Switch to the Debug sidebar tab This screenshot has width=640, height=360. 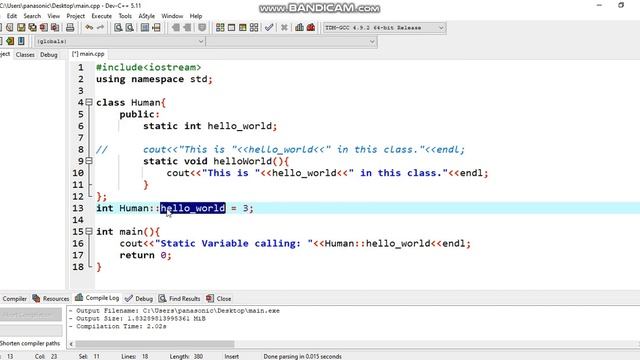(x=49, y=54)
